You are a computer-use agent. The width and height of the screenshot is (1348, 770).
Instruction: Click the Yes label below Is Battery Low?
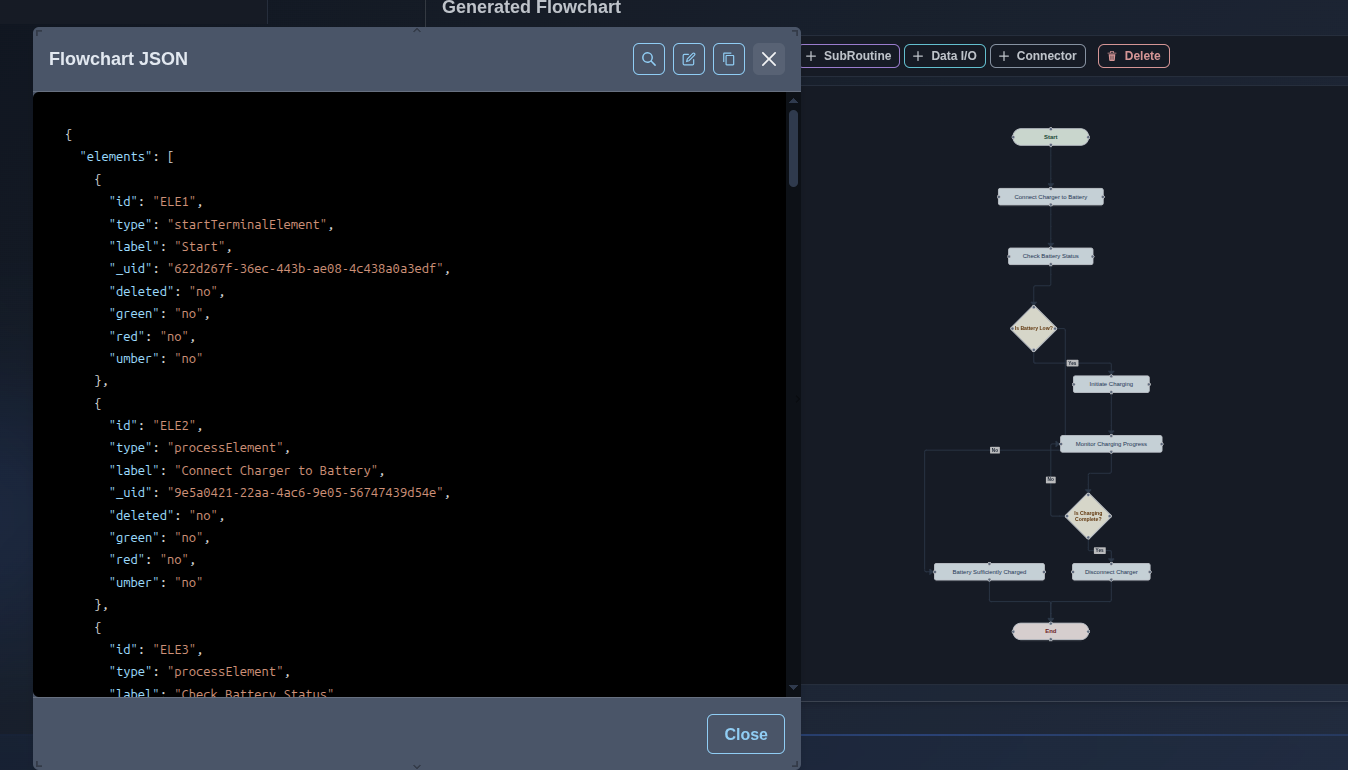[1072, 363]
